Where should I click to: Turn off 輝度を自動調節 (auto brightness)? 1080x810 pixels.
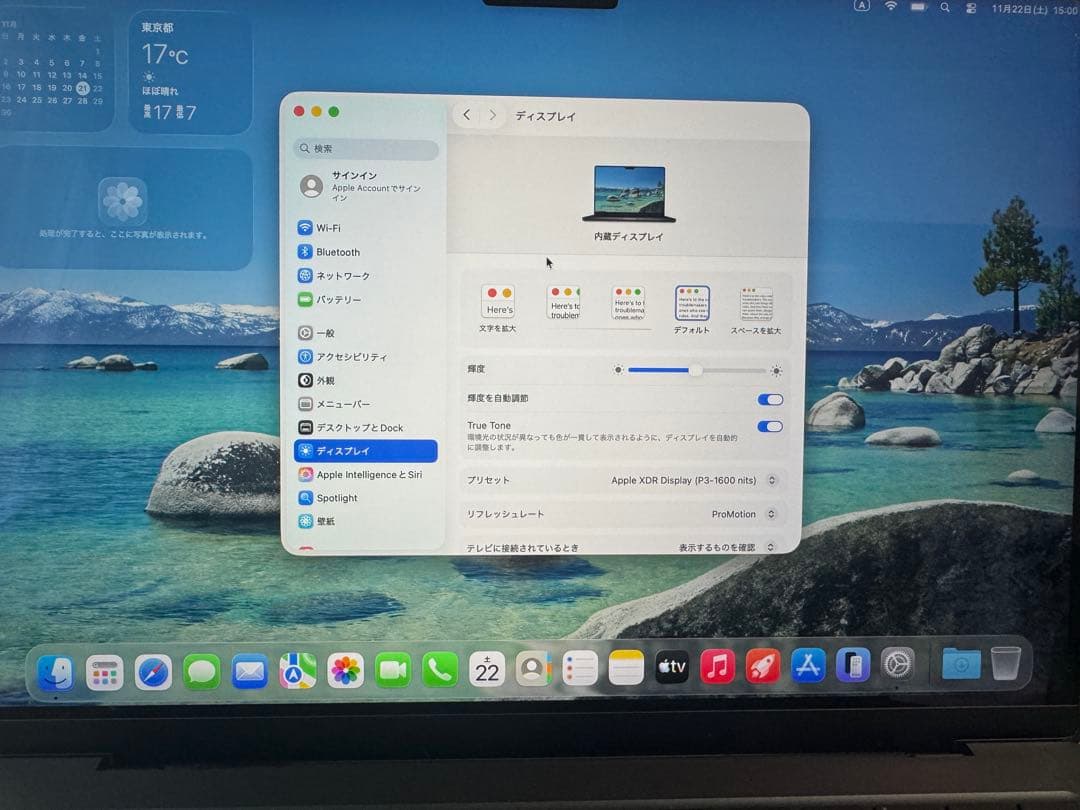[770, 399]
